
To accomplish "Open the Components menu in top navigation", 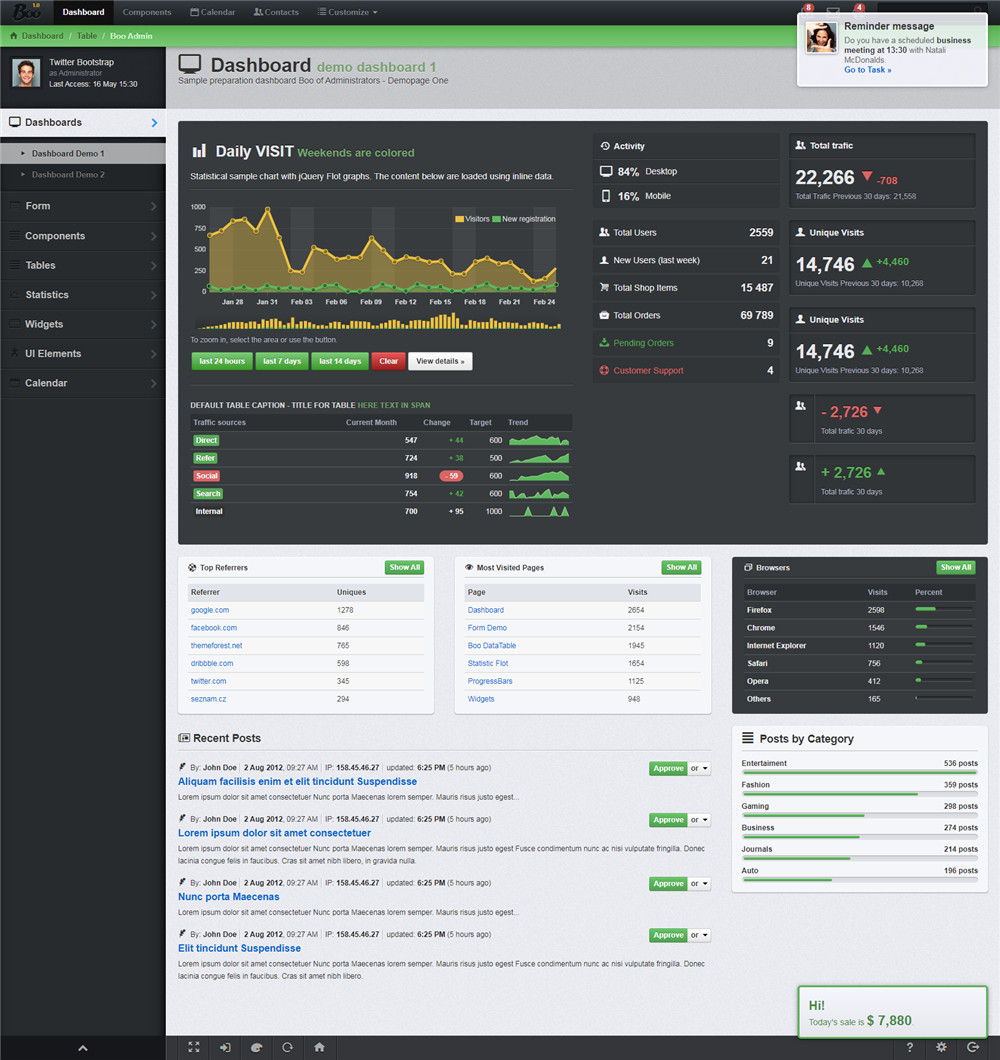I will [147, 12].
